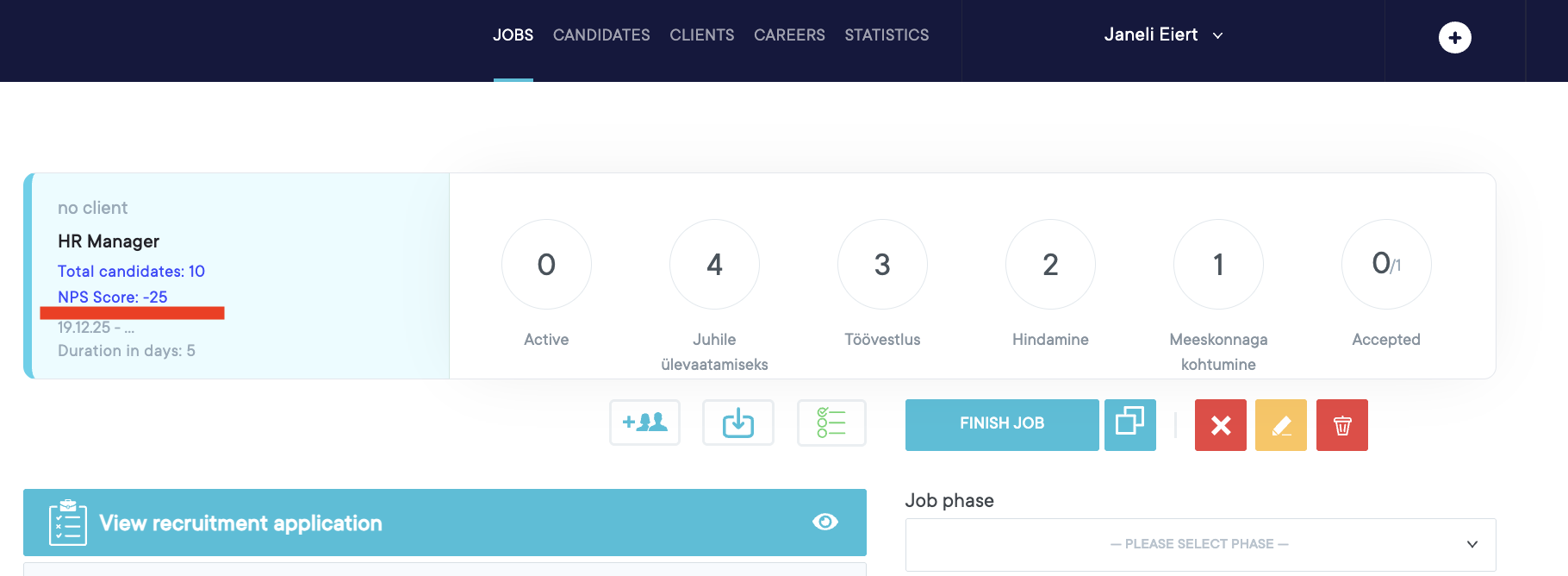This screenshot has height=576, width=1568.
Task: Click the round plus icon in header
Action: pos(1454,38)
